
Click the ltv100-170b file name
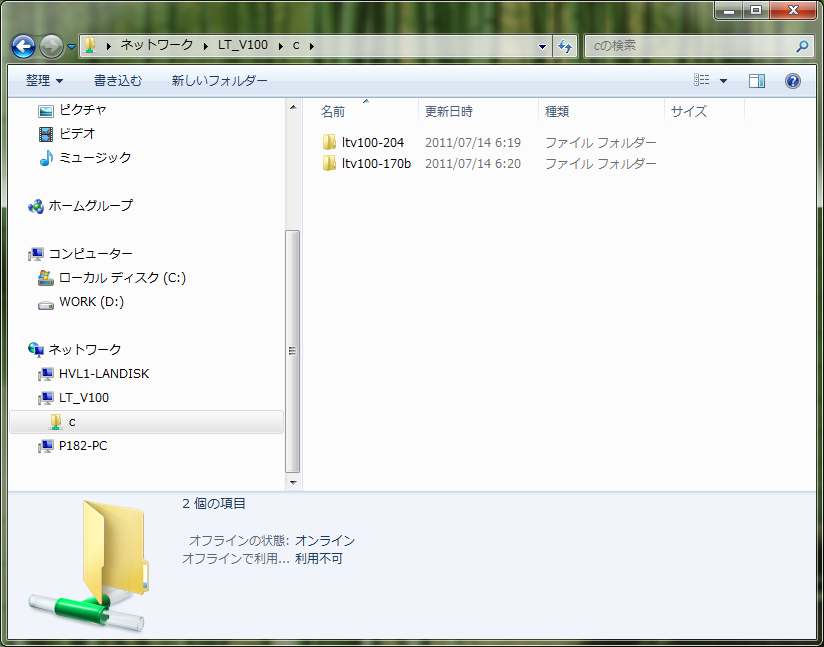click(x=376, y=163)
